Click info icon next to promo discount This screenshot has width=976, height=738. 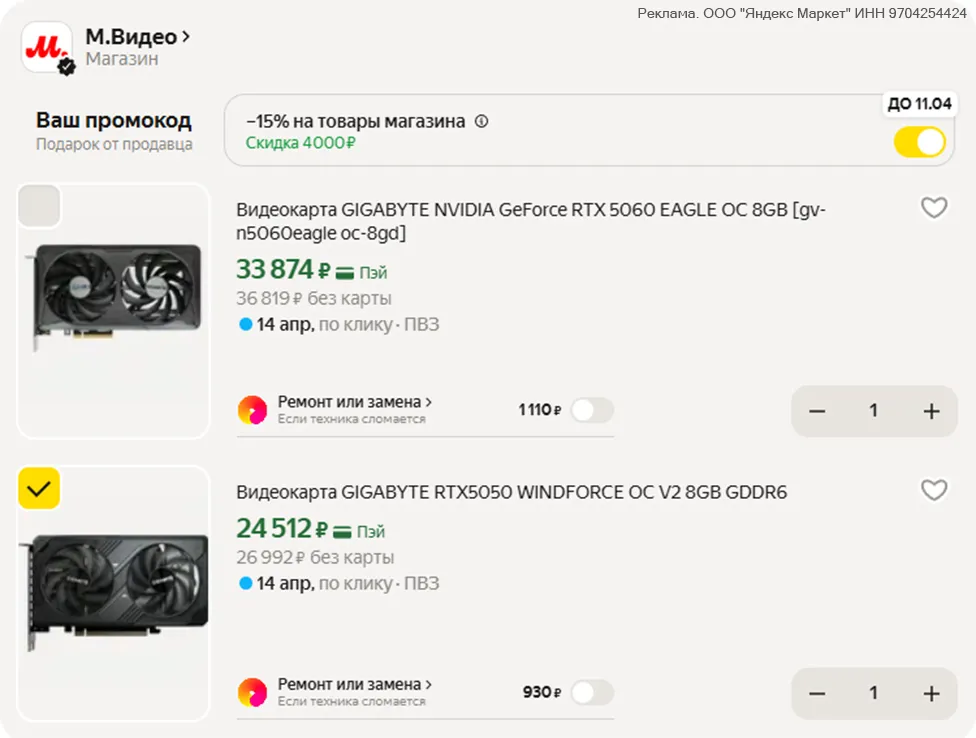pyautogui.click(x=481, y=122)
